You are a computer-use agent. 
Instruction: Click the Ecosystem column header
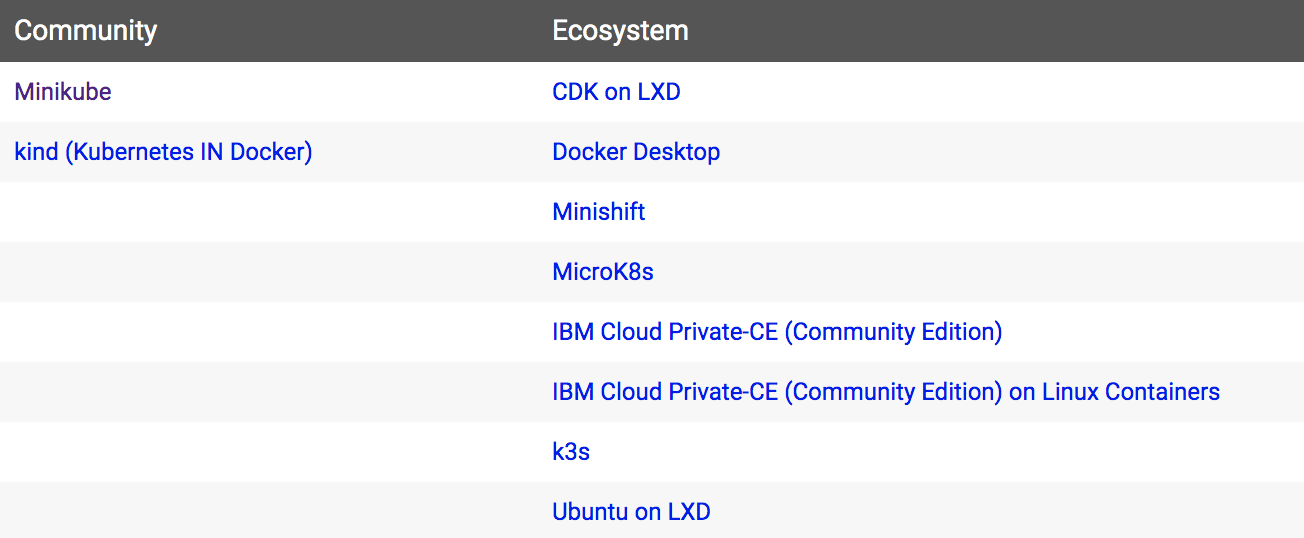(620, 30)
